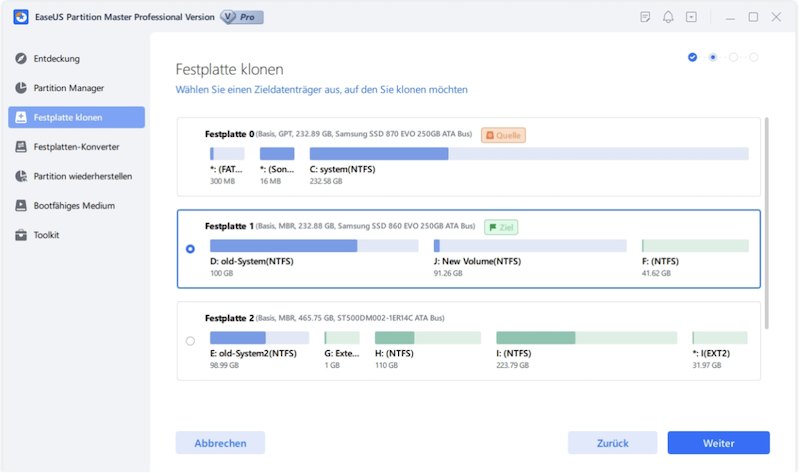
Task: Click the third step indicator circle
Action: click(733, 57)
